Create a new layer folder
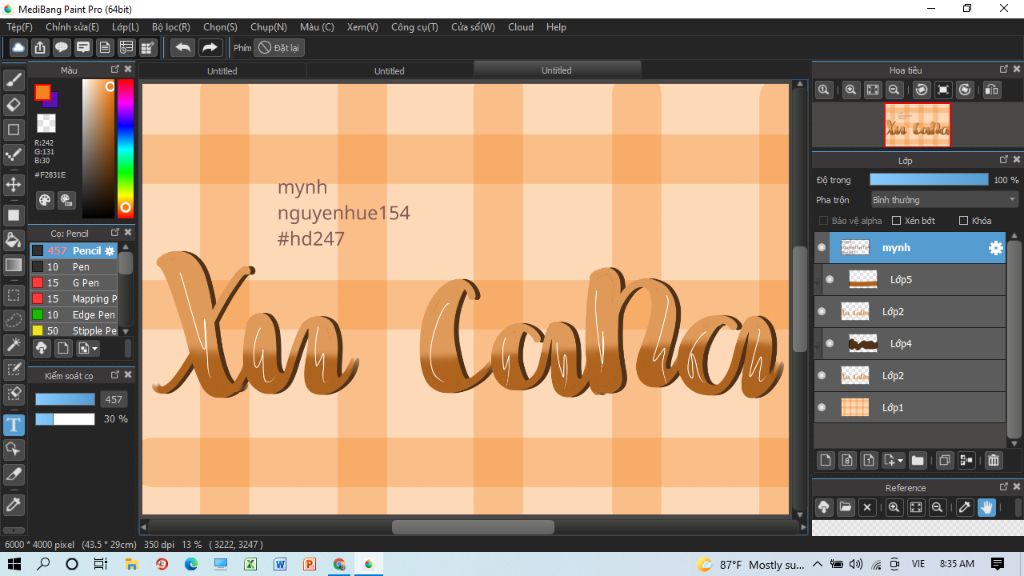This screenshot has height=576, width=1024. (918, 460)
